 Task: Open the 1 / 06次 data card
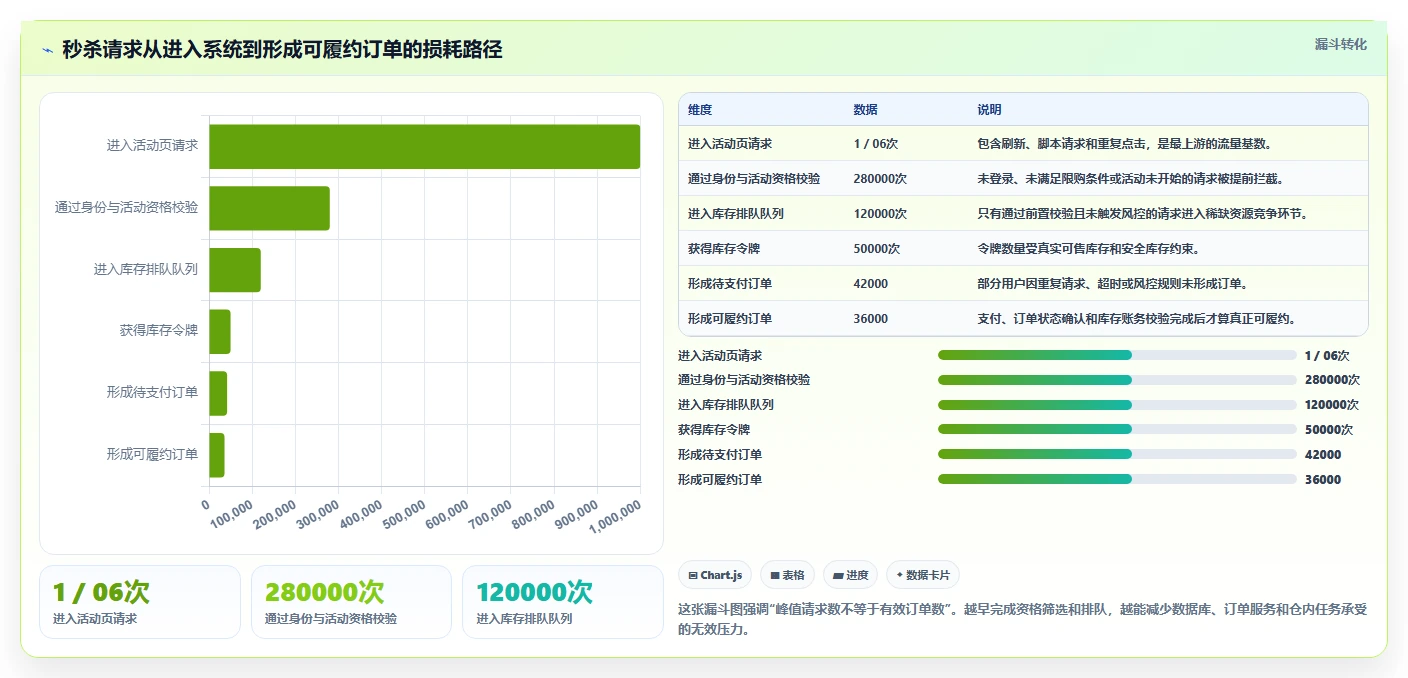(140, 602)
